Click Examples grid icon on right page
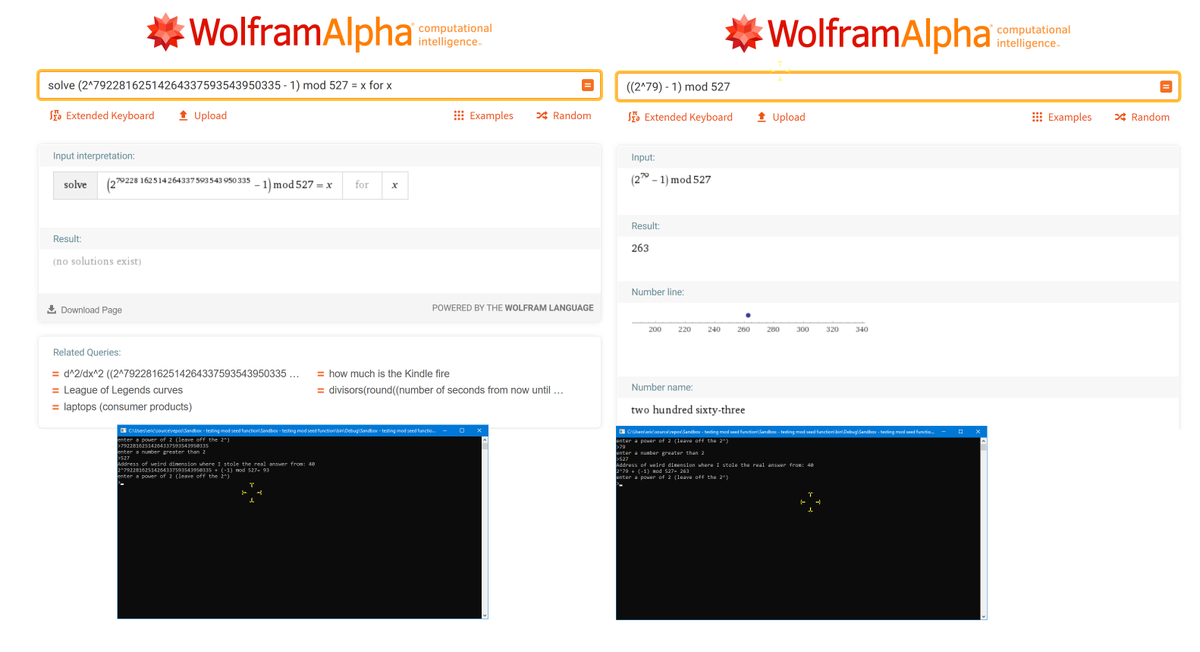Viewport: 1200px width, 652px height. coord(1037,117)
